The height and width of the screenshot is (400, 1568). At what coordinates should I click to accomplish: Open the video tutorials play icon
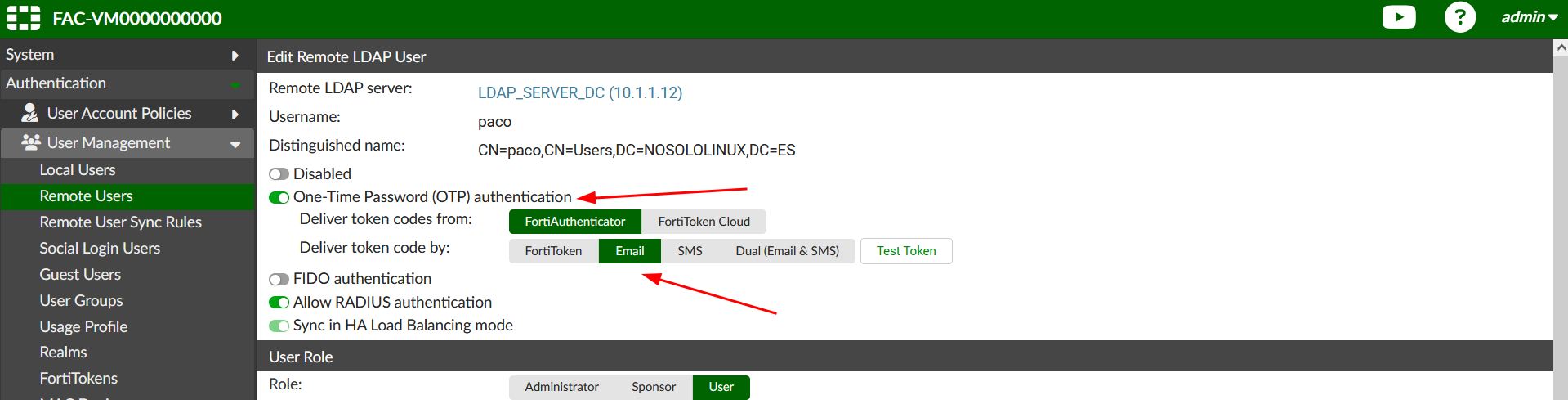click(1398, 17)
